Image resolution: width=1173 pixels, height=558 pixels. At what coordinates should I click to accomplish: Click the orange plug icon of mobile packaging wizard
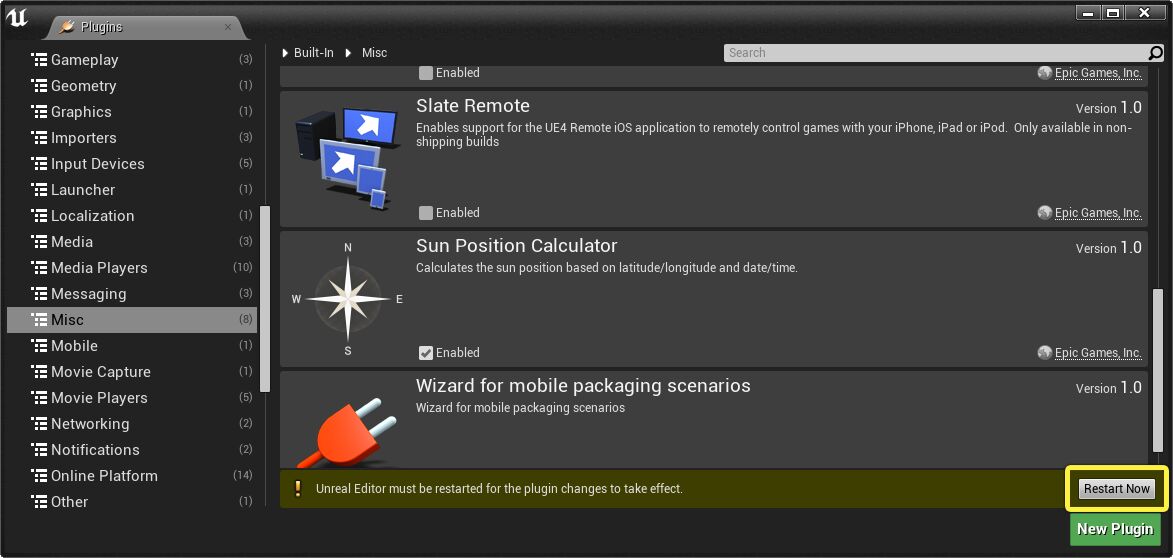(x=346, y=432)
